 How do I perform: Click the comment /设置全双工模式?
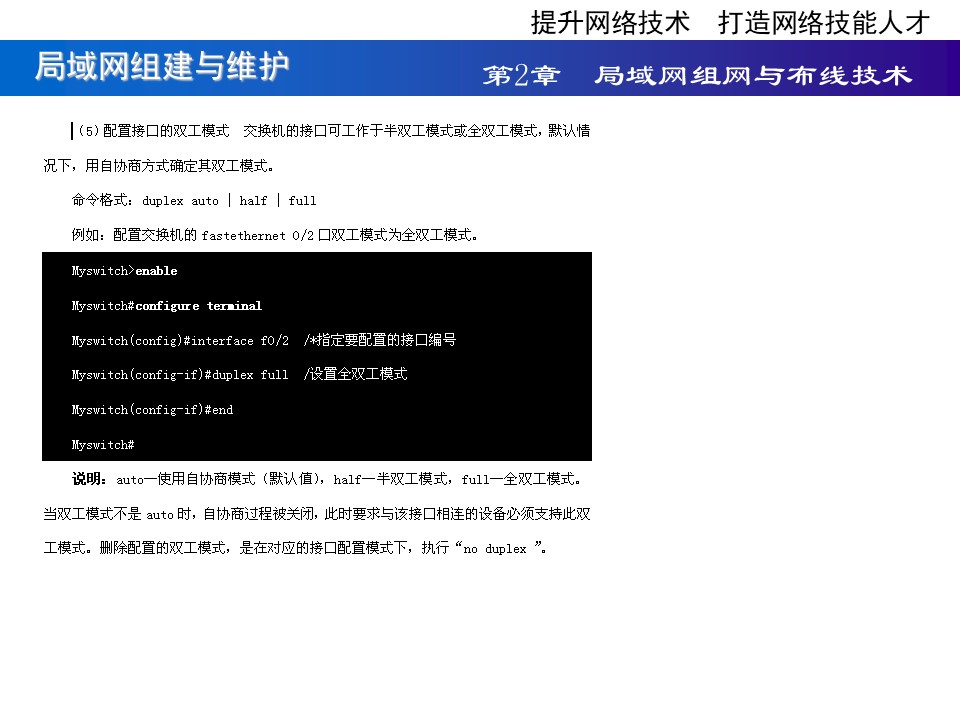(355, 374)
